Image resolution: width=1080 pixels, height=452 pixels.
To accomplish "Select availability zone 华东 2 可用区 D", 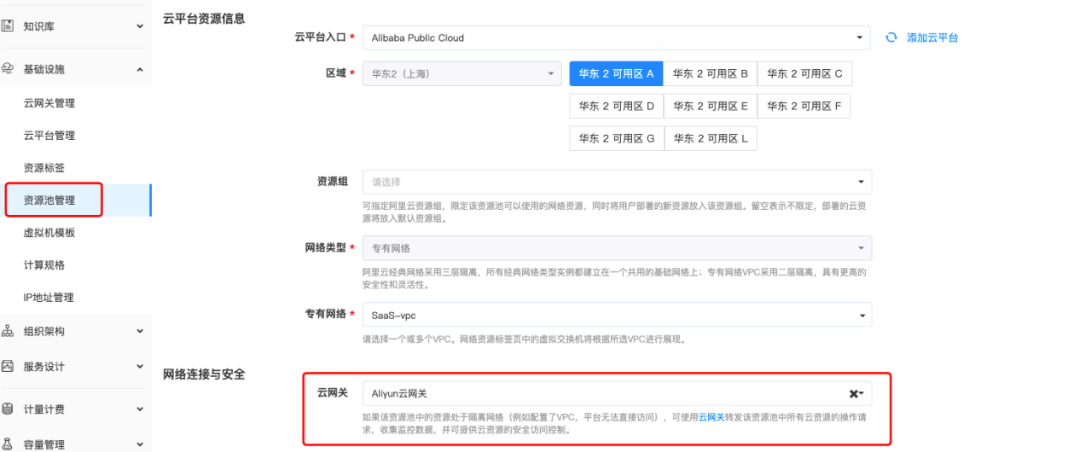I will (616, 106).
